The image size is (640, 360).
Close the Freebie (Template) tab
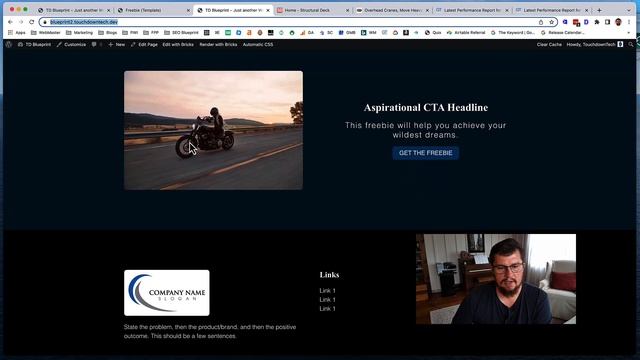(188, 10)
